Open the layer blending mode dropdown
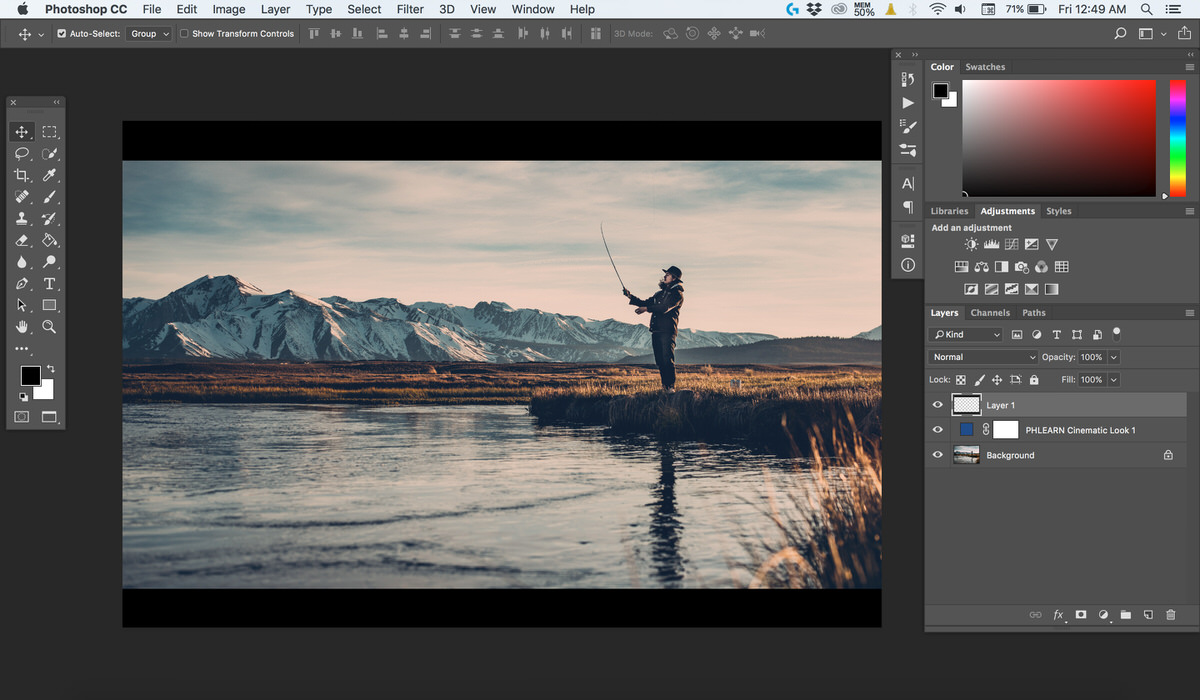Viewport: 1200px width, 700px height. [983, 356]
